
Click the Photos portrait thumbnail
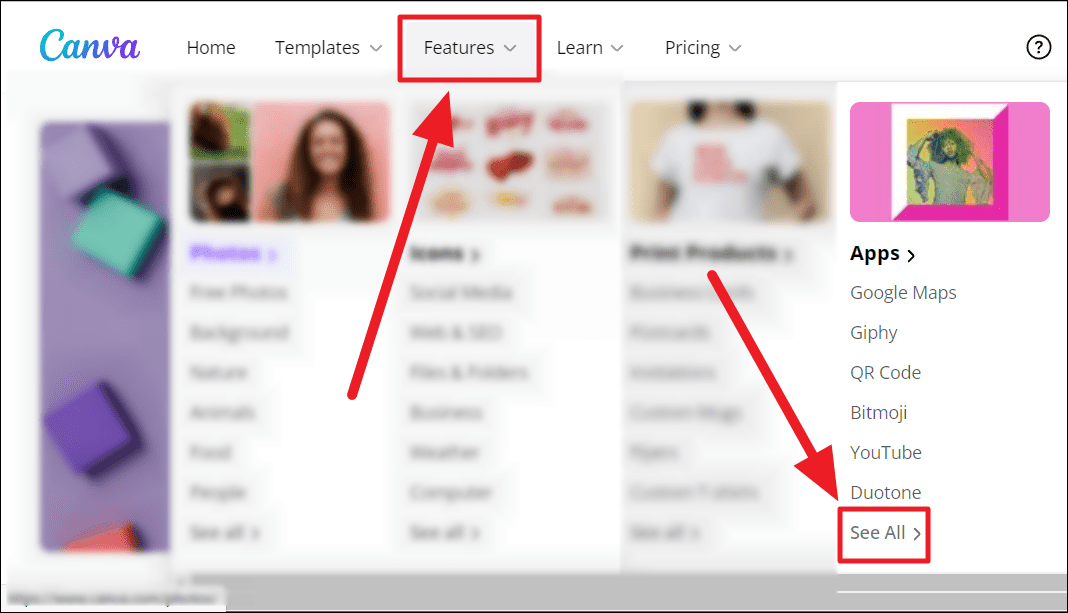pos(289,162)
